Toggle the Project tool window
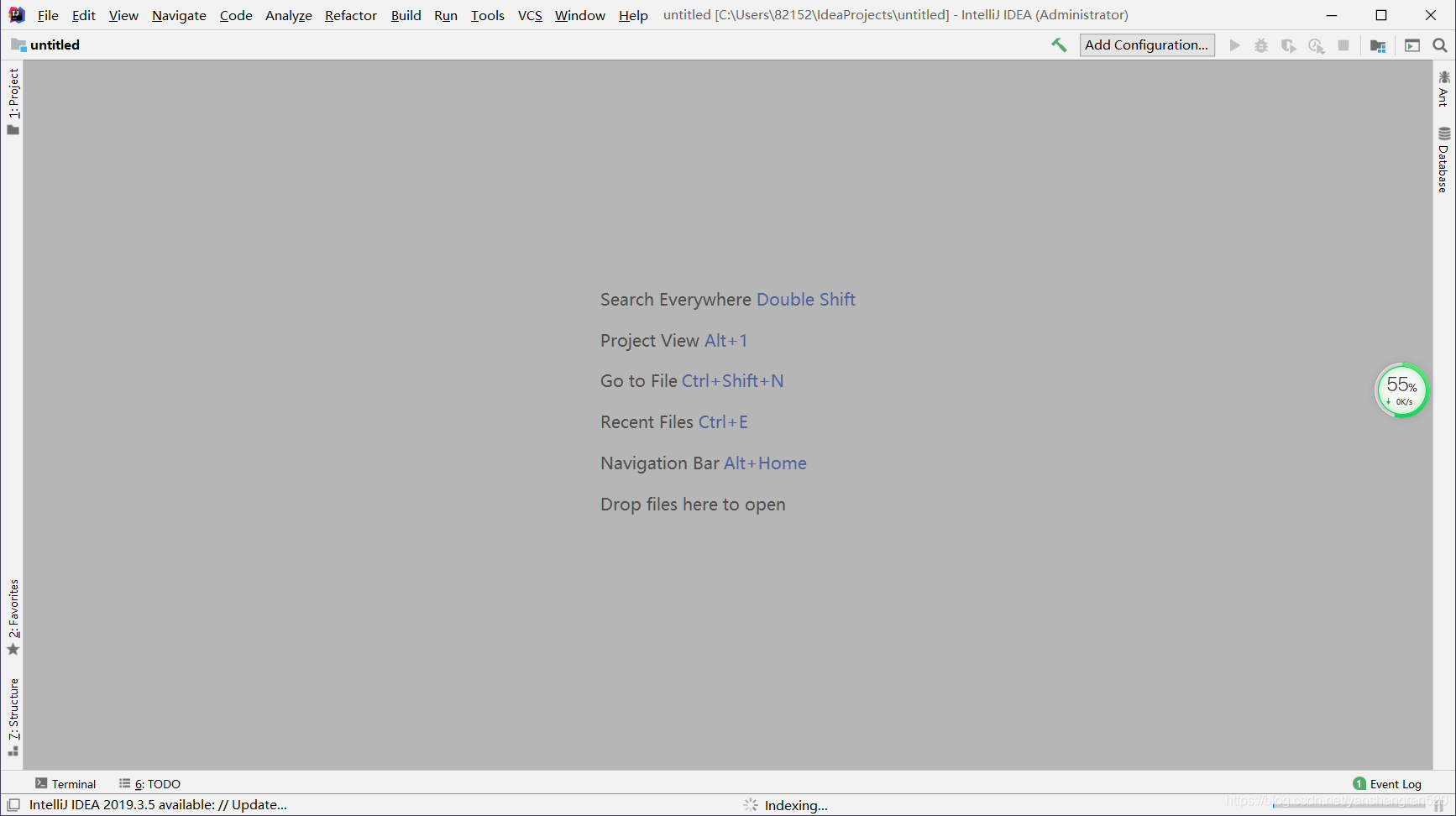This screenshot has width=1456, height=816. tap(13, 101)
